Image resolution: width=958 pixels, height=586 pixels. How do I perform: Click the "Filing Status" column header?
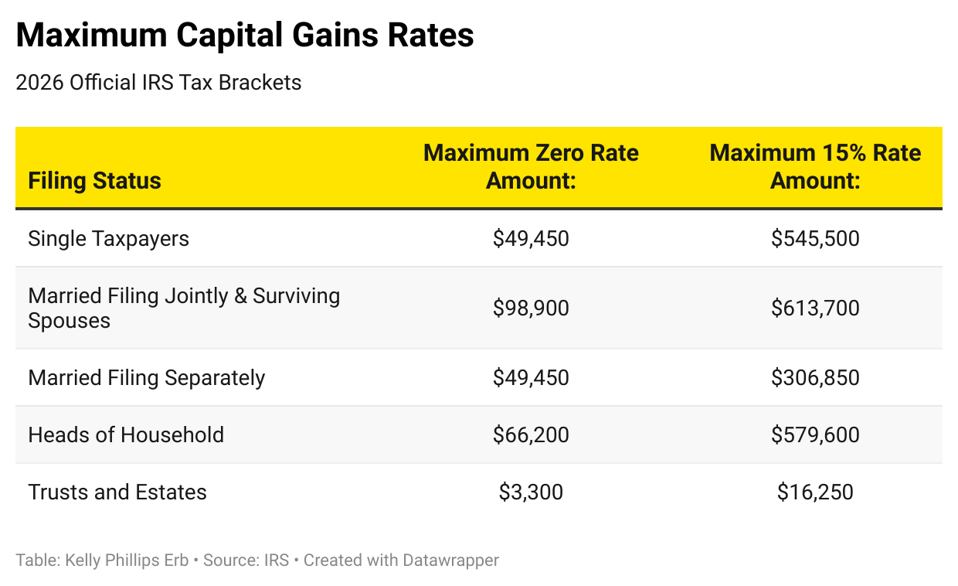point(94,181)
